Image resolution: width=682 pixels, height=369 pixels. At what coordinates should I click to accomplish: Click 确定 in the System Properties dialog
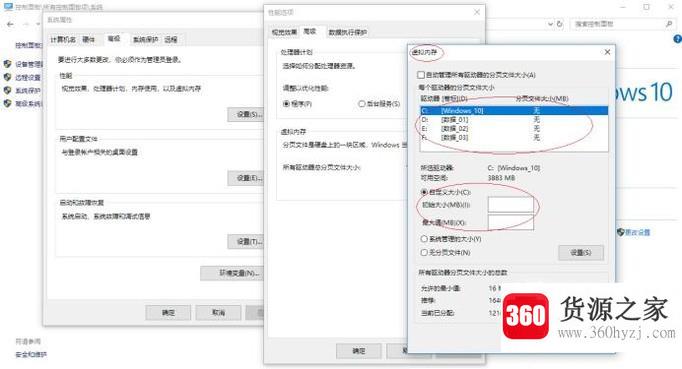[168, 312]
